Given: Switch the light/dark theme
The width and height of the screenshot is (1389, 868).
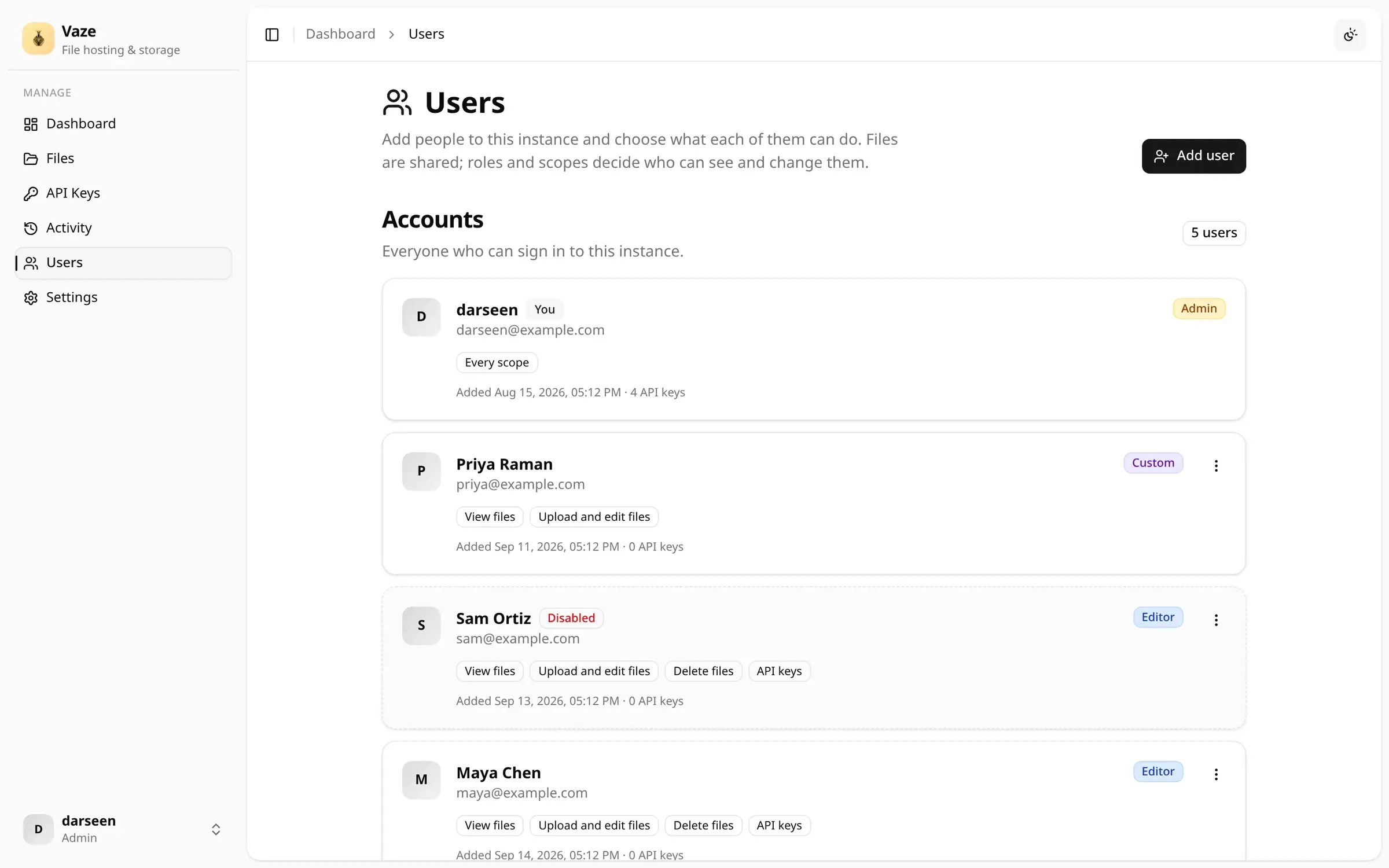Looking at the screenshot, I should (1350, 35).
